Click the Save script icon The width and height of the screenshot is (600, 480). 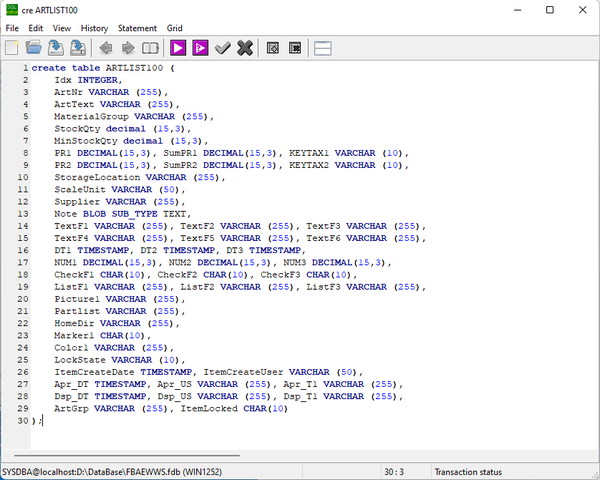click(x=56, y=48)
